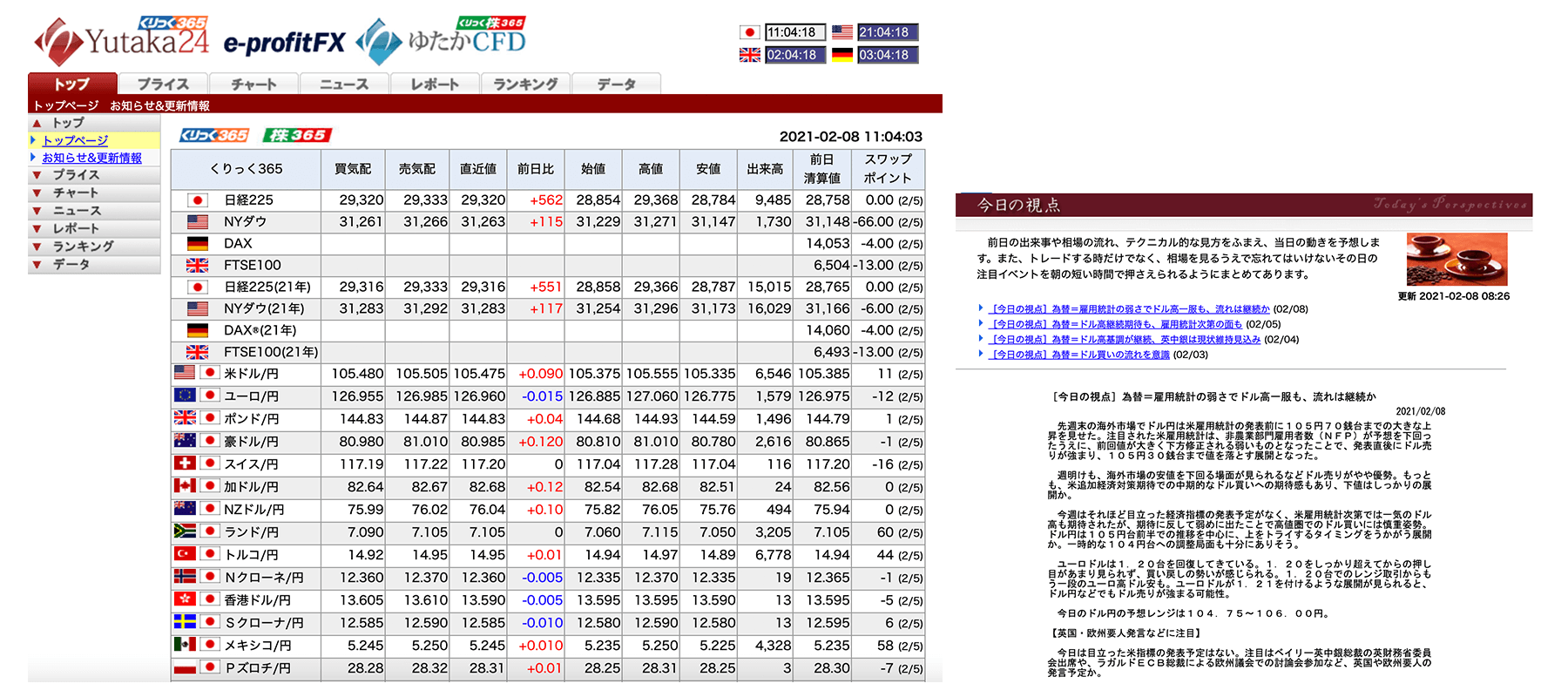Click the Swiss flag in スイス/円 row

(185, 464)
